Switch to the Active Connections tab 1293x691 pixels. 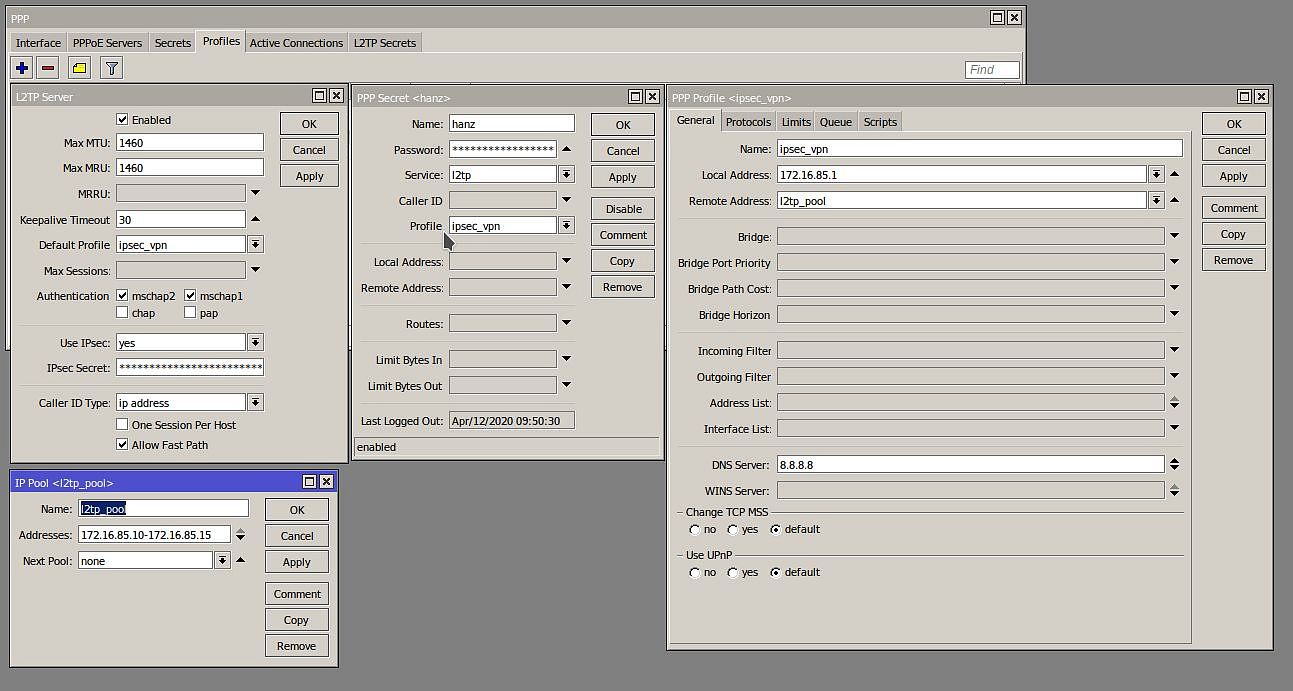click(x=296, y=43)
